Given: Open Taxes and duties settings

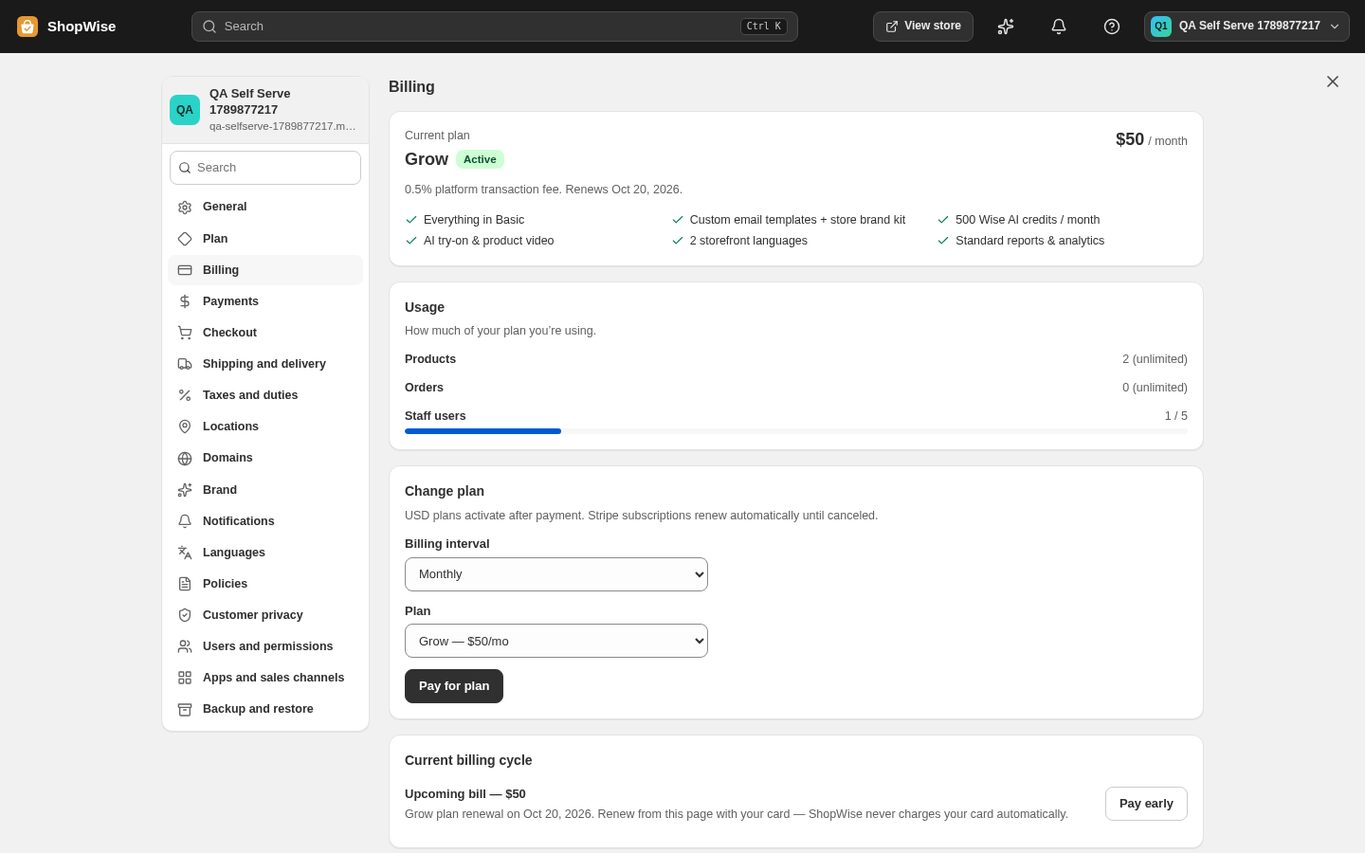Looking at the screenshot, I should (x=266, y=395).
